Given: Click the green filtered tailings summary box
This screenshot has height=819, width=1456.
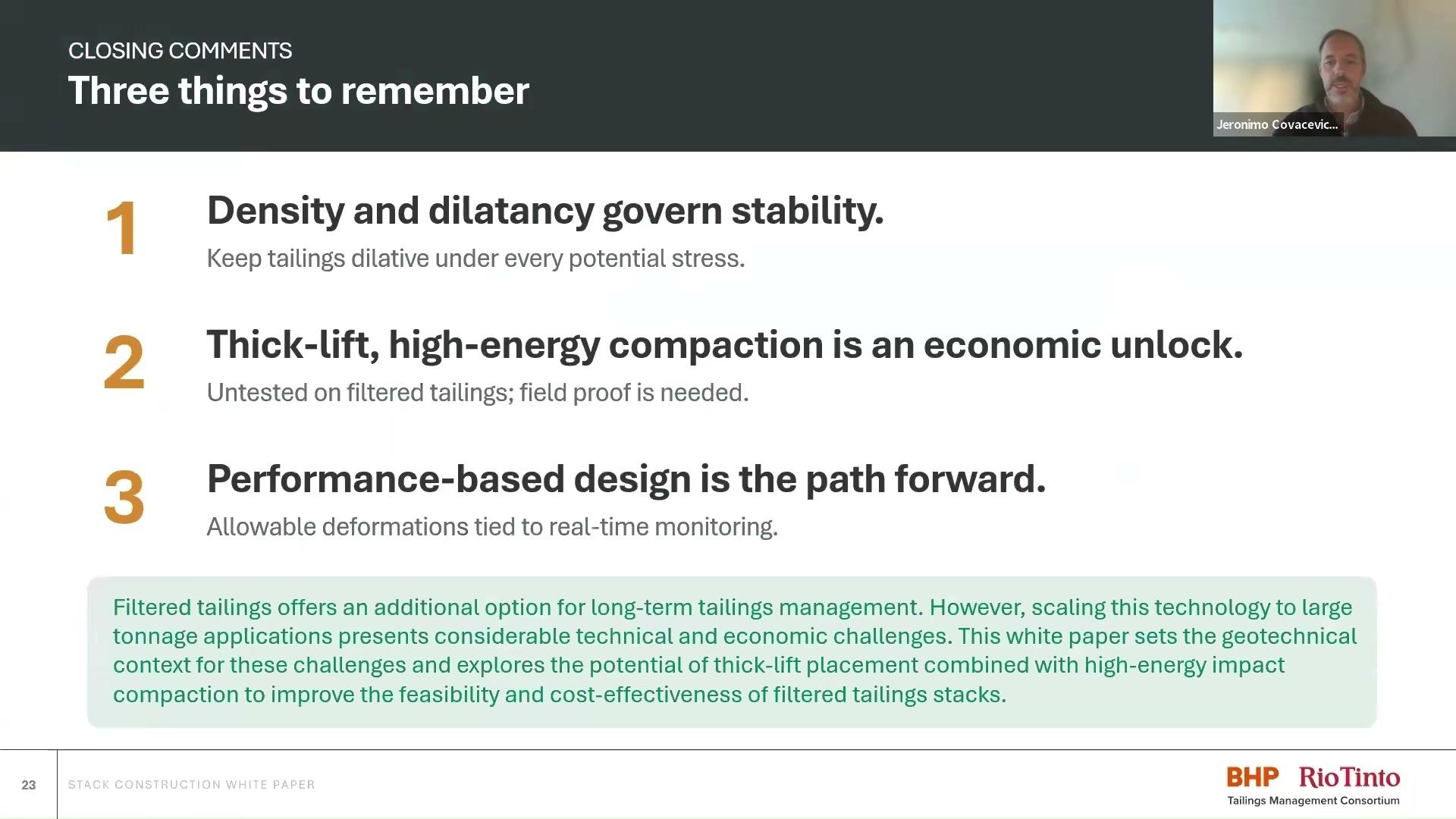Looking at the screenshot, I should (x=732, y=652).
